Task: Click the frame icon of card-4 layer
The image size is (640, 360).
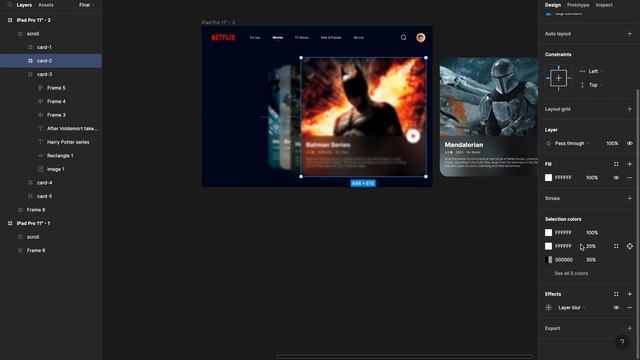Action: [x=30, y=183]
